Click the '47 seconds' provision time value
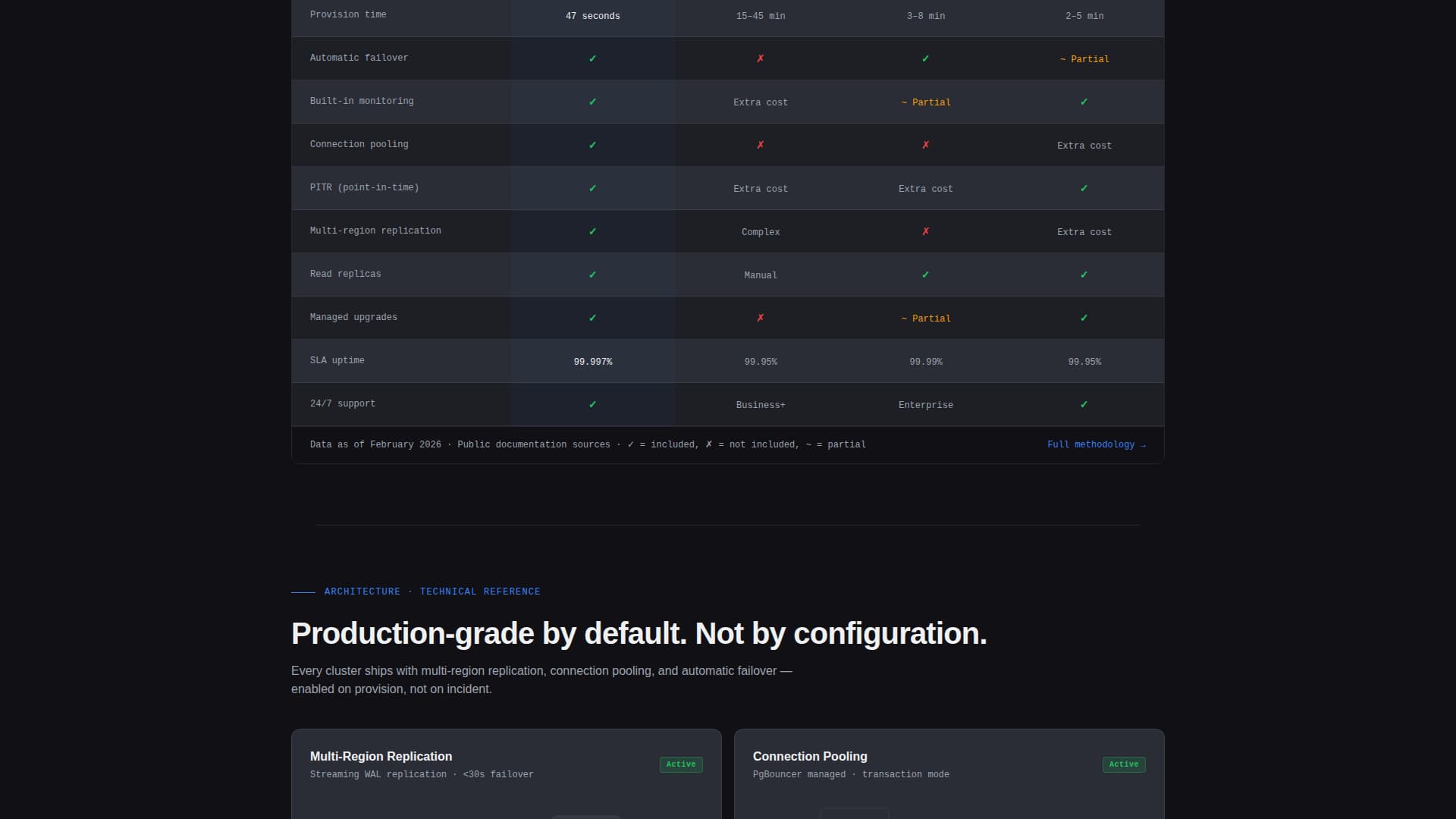This screenshot has height=819, width=1456. click(x=593, y=16)
